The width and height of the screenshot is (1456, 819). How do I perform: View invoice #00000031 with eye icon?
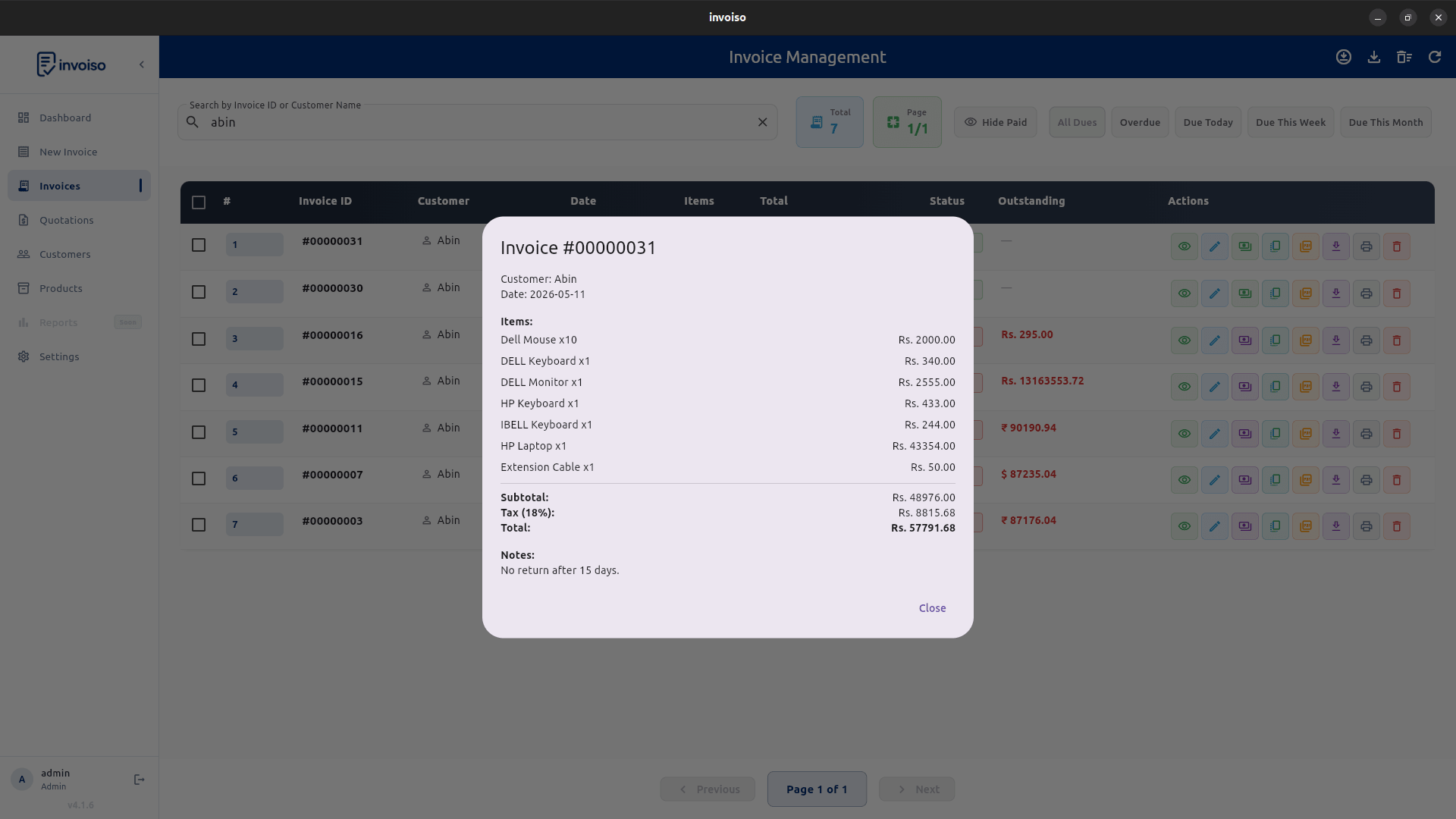1185,246
